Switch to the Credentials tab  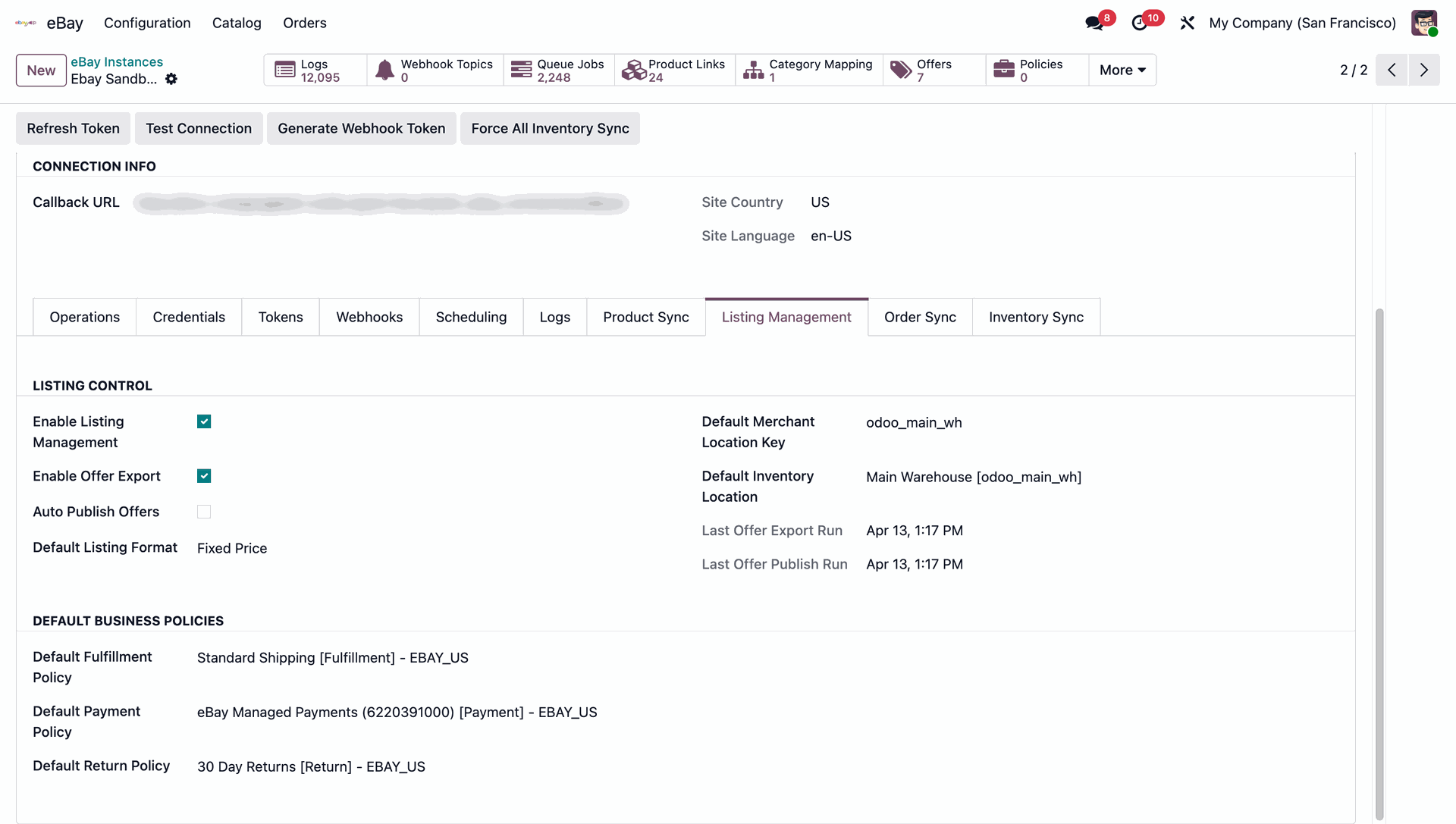point(189,317)
